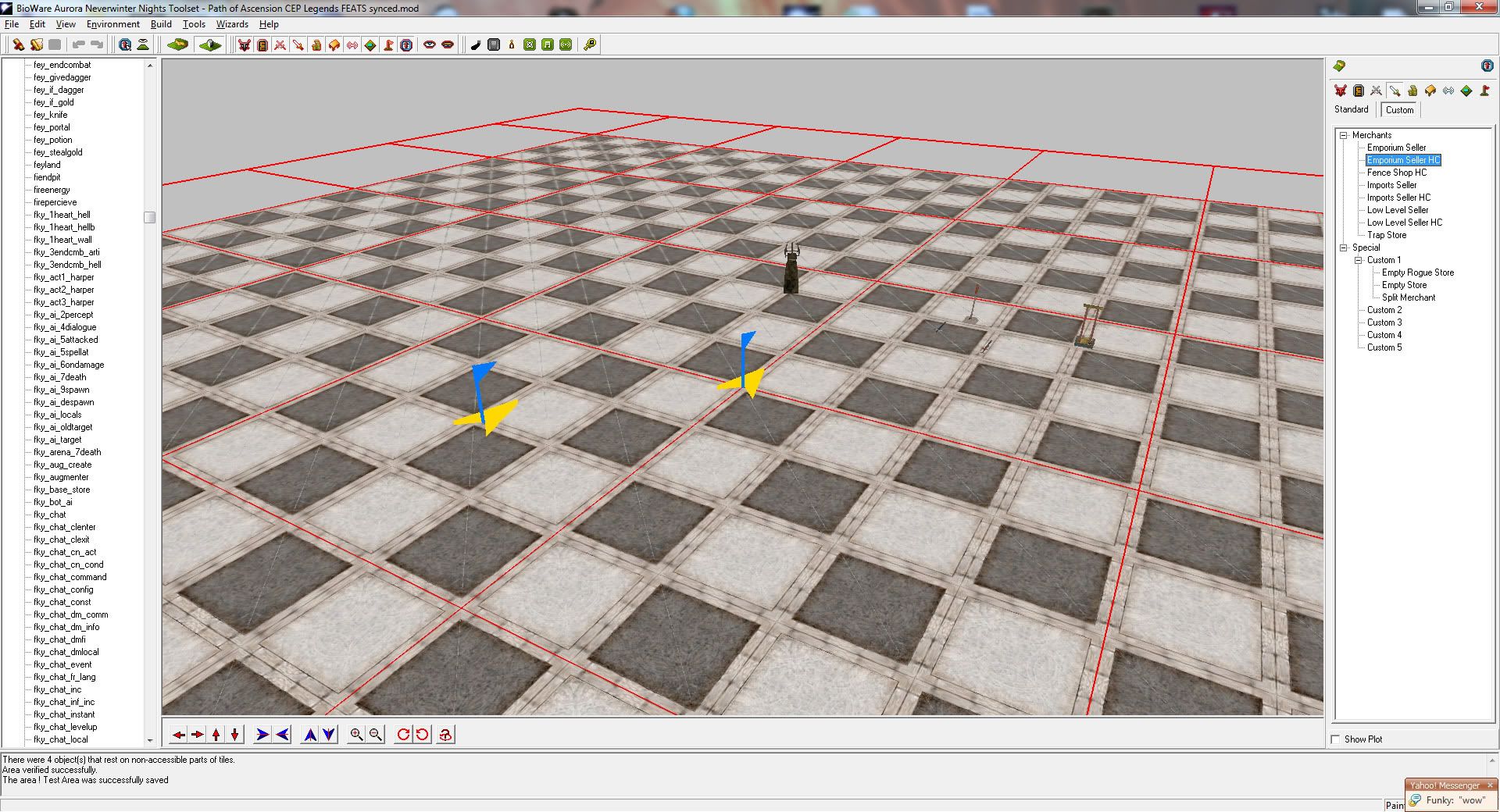Click the script list scrollbar thumb
The image size is (1500, 812).
[x=150, y=217]
